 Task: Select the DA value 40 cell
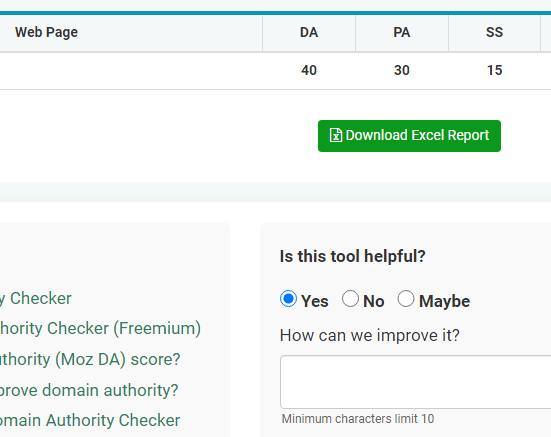tap(309, 70)
